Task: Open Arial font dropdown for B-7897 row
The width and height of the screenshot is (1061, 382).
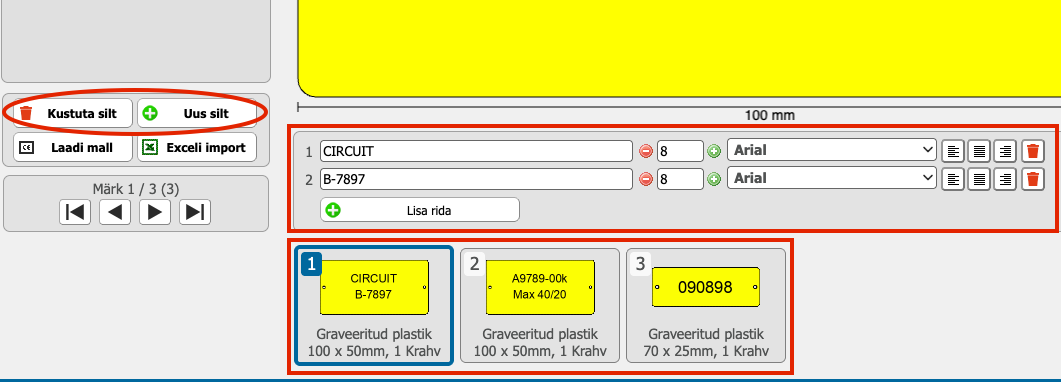Action: (832, 178)
